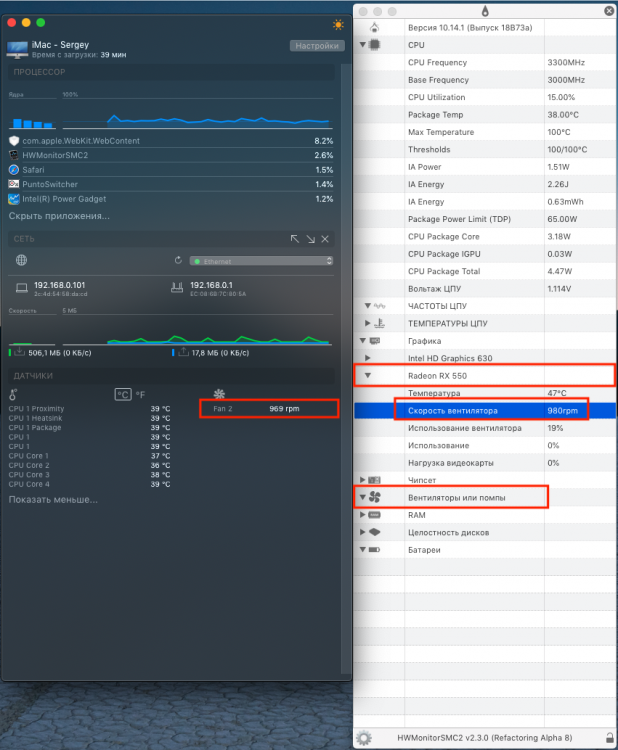618x750 pixels.
Task: Select the Нагрузка видеокарты row
Action: (x=485, y=463)
